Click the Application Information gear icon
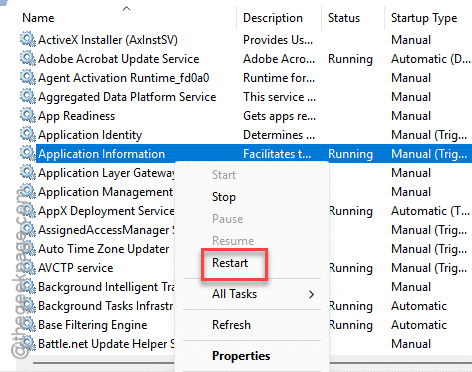 click(x=28, y=153)
